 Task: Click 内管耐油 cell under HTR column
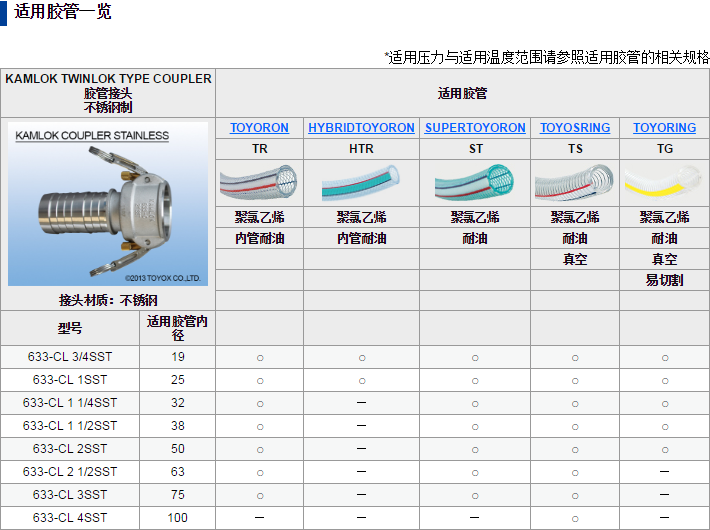pyautogui.click(x=361, y=238)
